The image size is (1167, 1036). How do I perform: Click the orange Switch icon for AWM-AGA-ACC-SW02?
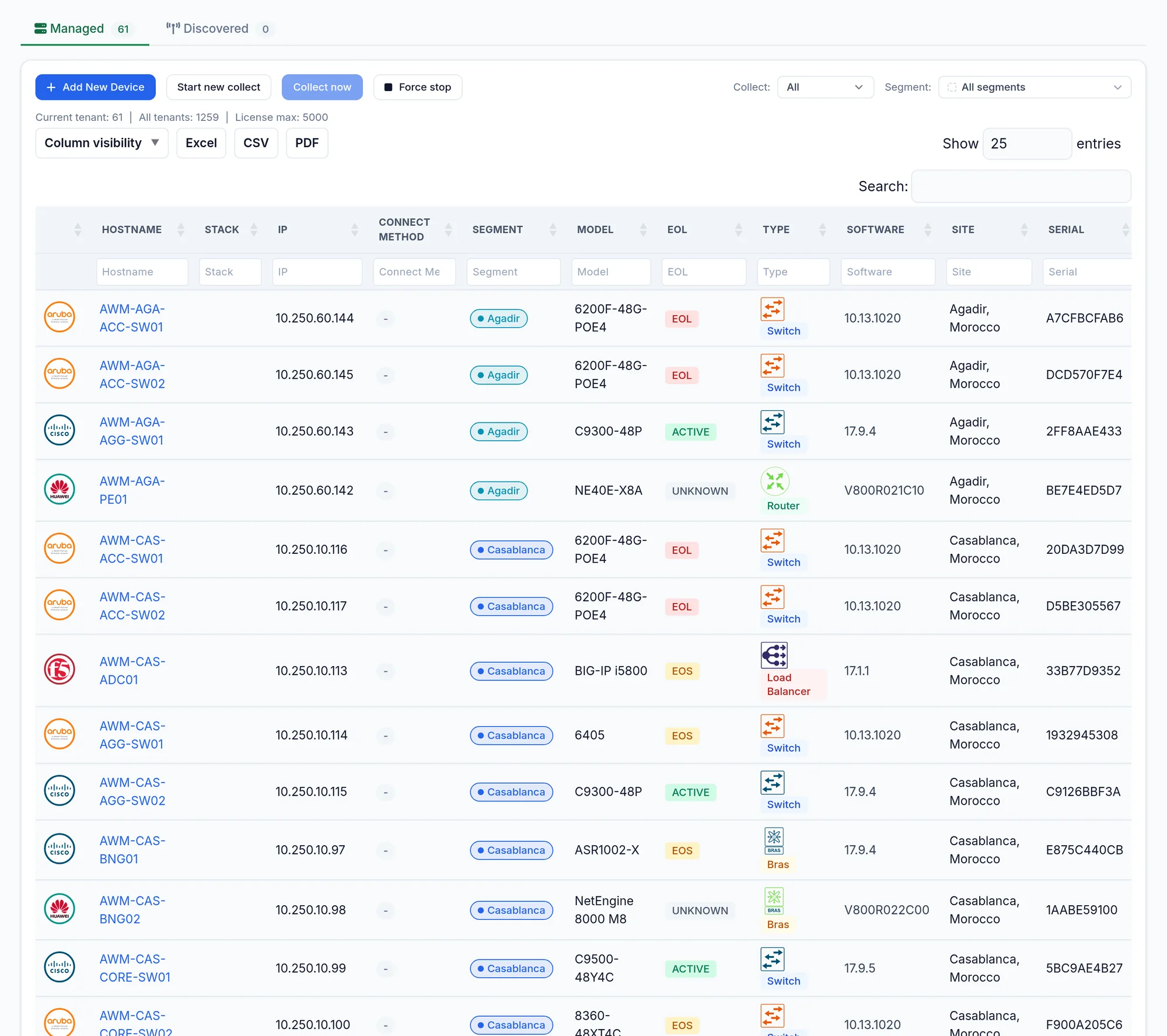point(773,366)
